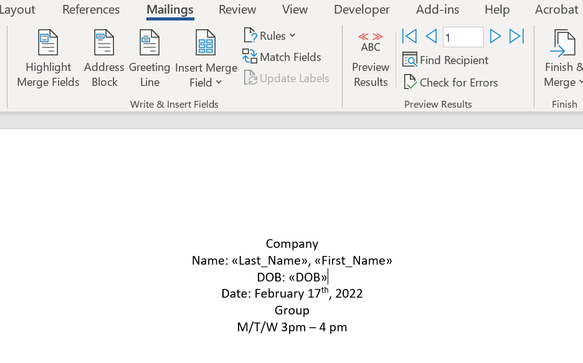
Task: Click the «First_Name» merge field
Action: (353, 260)
